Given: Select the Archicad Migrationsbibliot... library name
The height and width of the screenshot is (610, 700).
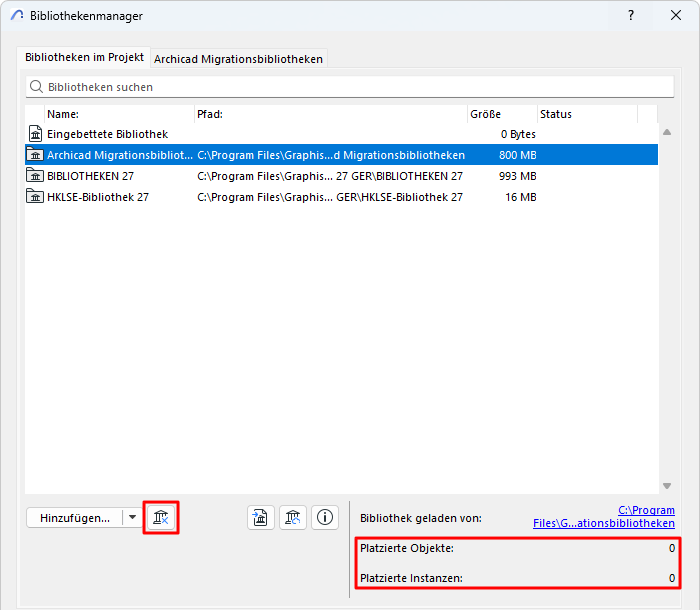Looking at the screenshot, I should click(x=120, y=155).
